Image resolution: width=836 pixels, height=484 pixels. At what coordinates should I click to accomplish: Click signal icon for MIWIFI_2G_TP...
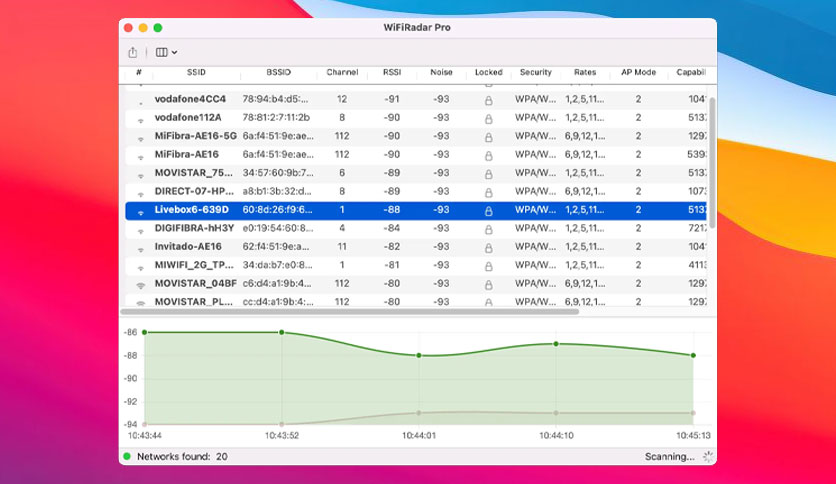pyautogui.click(x=141, y=267)
